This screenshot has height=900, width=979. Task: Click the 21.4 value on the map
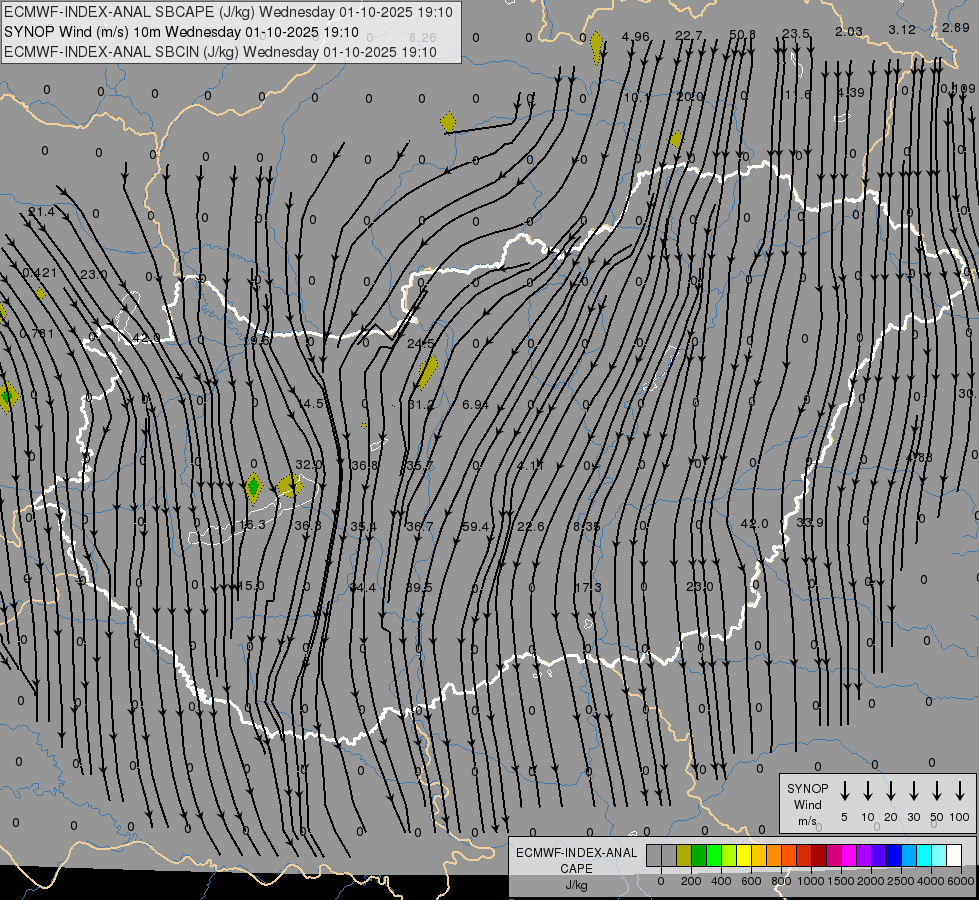(x=41, y=212)
